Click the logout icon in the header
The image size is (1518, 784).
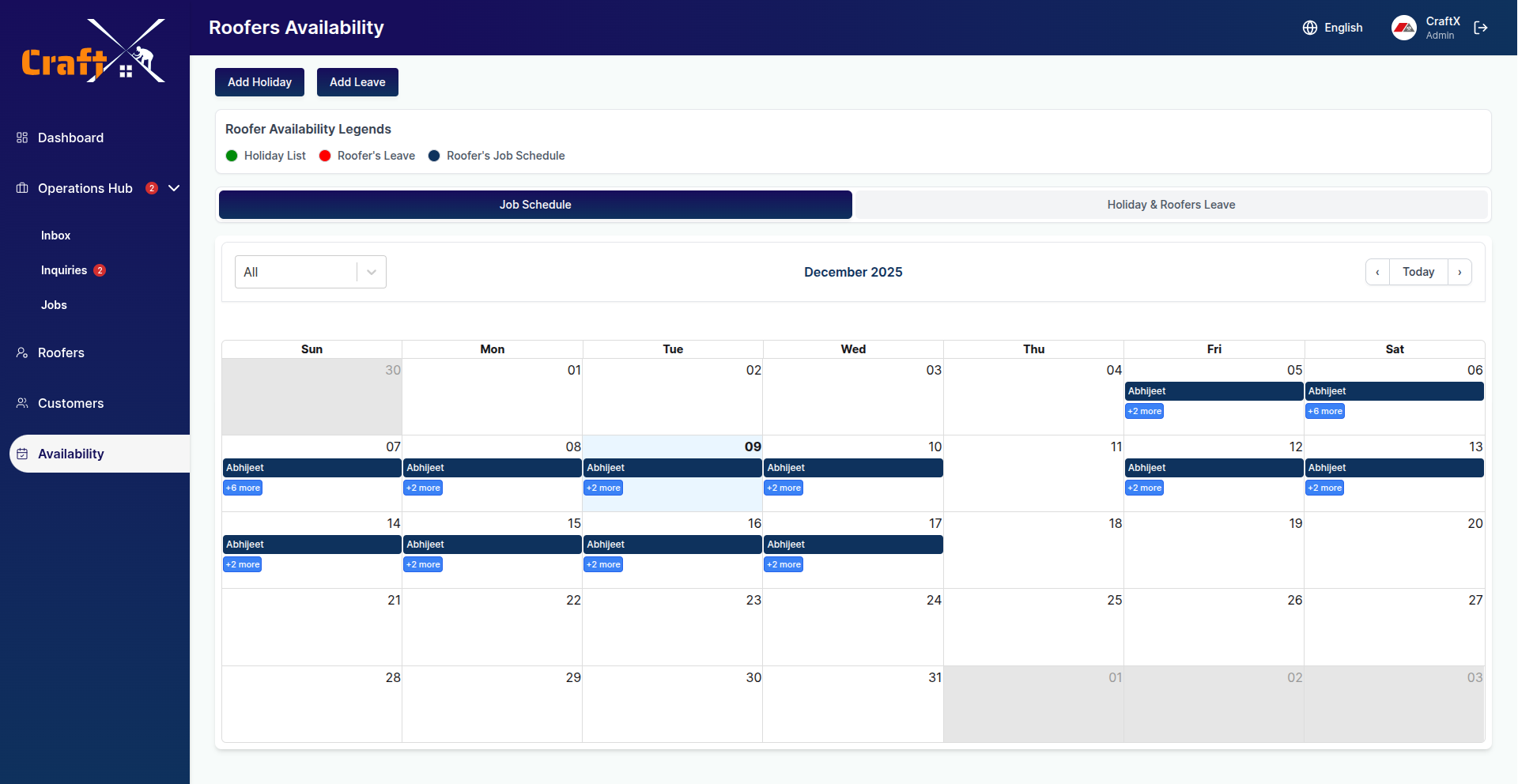coord(1482,28)
